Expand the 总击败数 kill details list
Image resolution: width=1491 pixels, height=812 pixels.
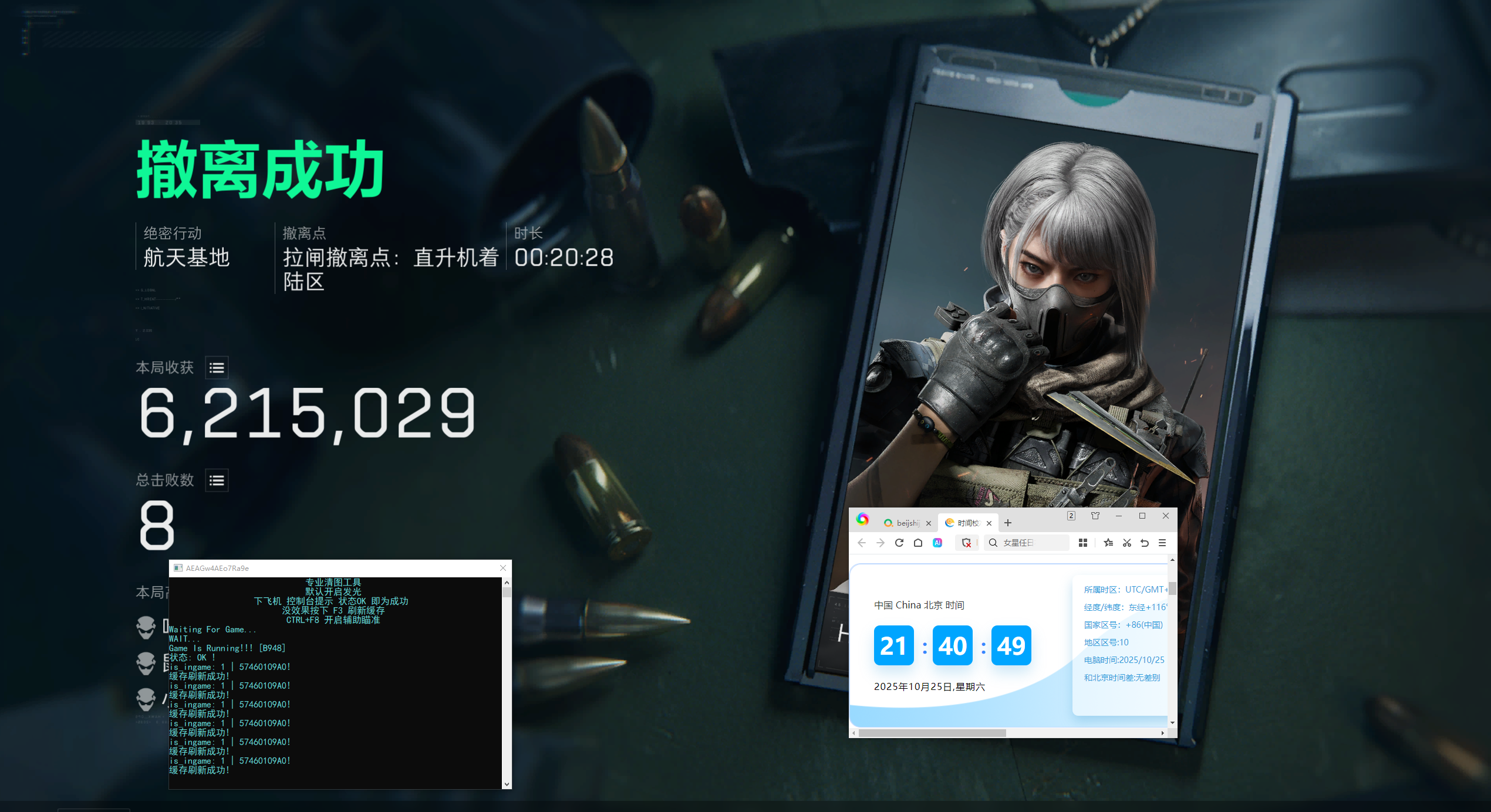click(217, 481)
